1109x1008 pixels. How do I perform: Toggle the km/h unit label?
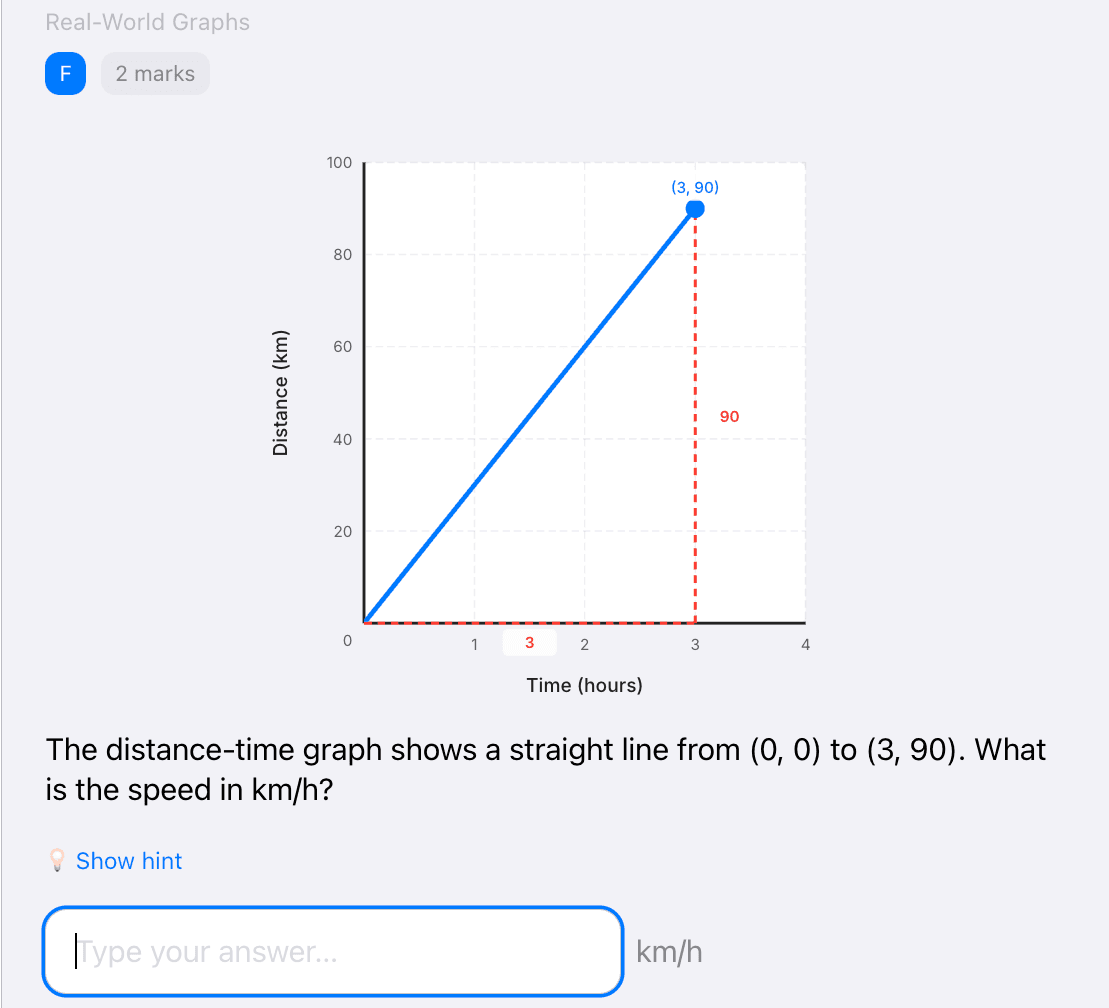[x=670, y=951]
